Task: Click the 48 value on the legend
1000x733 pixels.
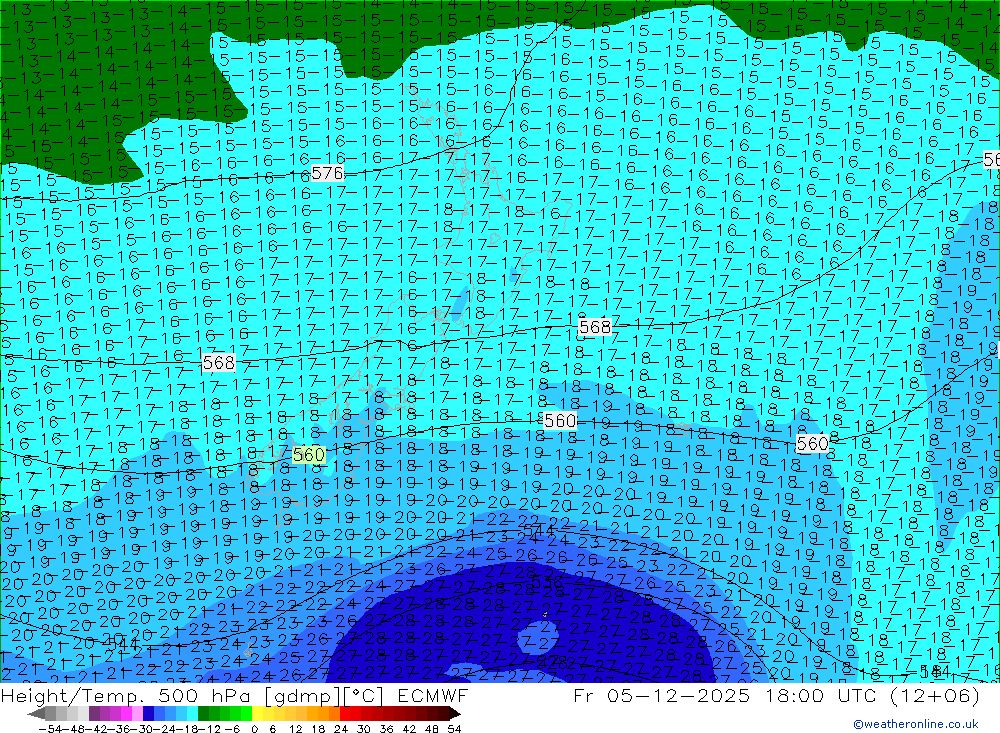Action: pos(432,727)
